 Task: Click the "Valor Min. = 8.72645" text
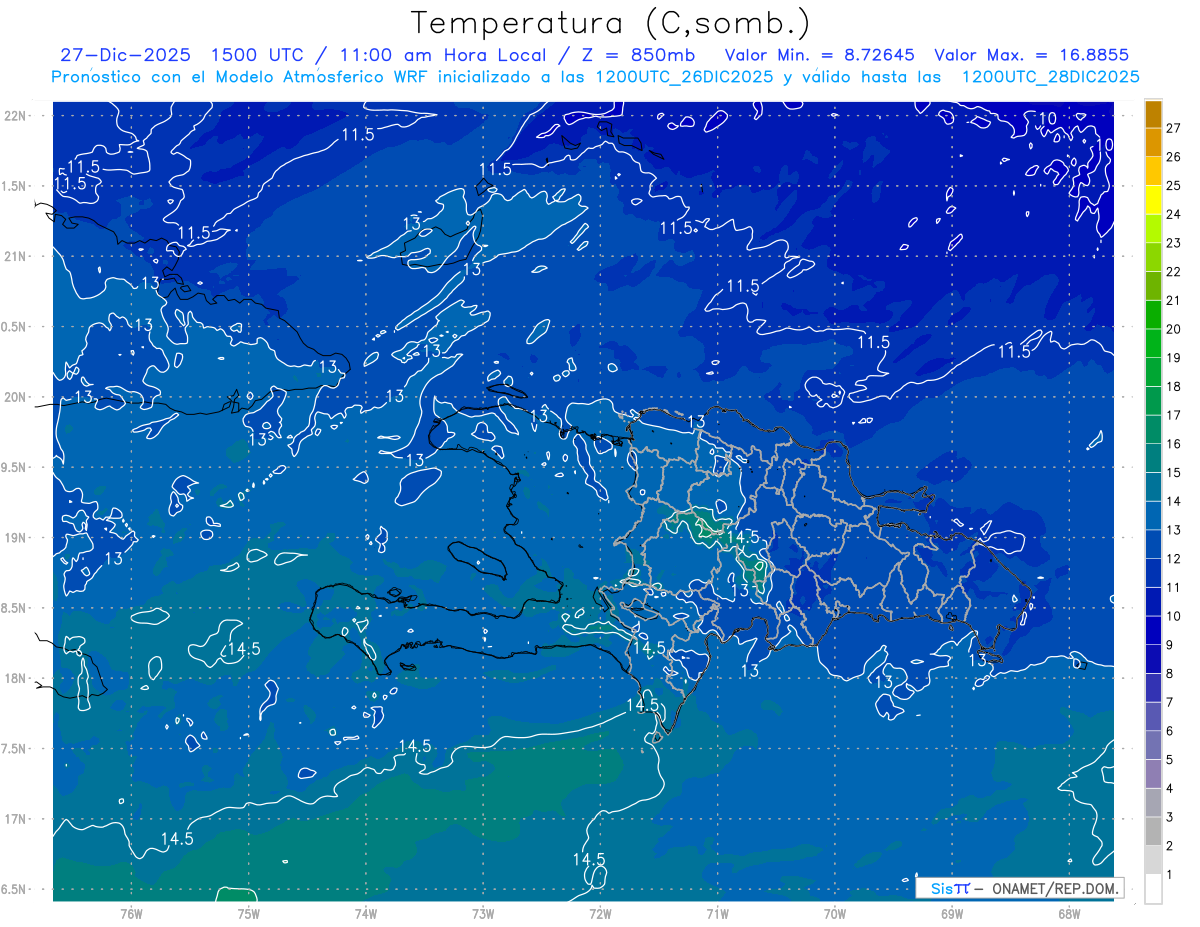coord(819,55)
